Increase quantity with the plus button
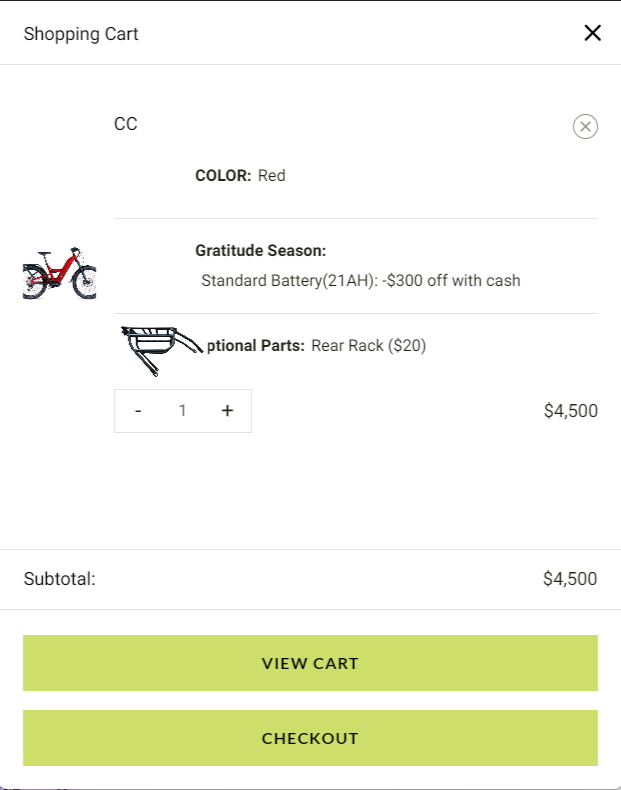 tap(227, 411)
